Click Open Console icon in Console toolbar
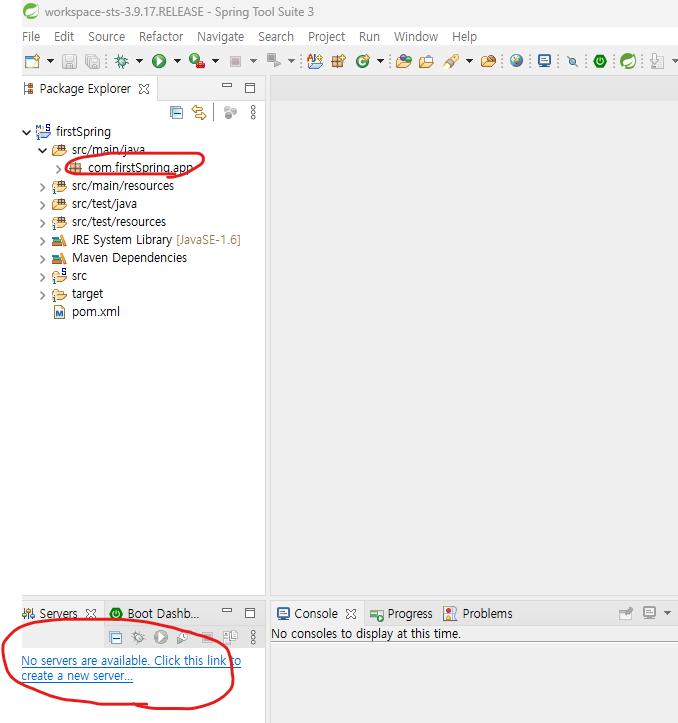Image resolution: width=678 pixels, height=723 pixels. point(649,613)
